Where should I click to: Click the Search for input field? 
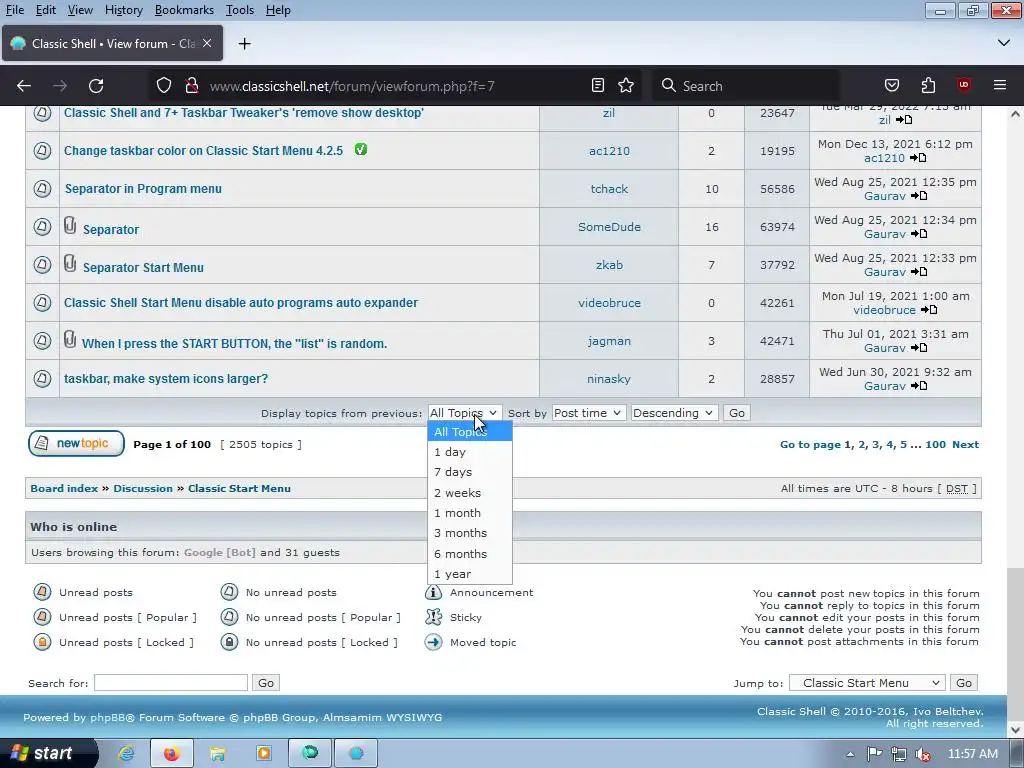171,683
